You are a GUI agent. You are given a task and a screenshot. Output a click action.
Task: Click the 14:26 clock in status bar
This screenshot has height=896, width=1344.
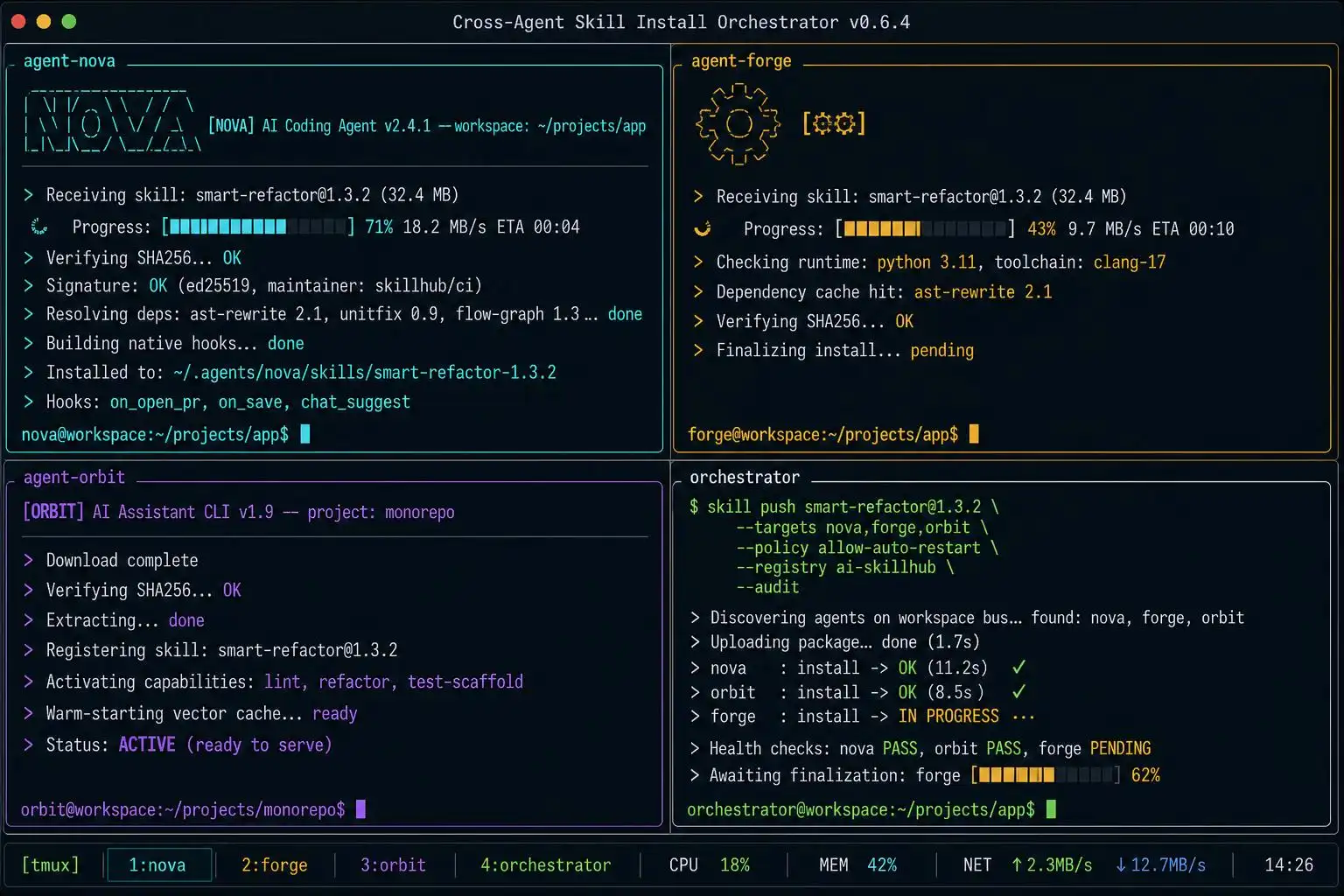click(1289, 864)
